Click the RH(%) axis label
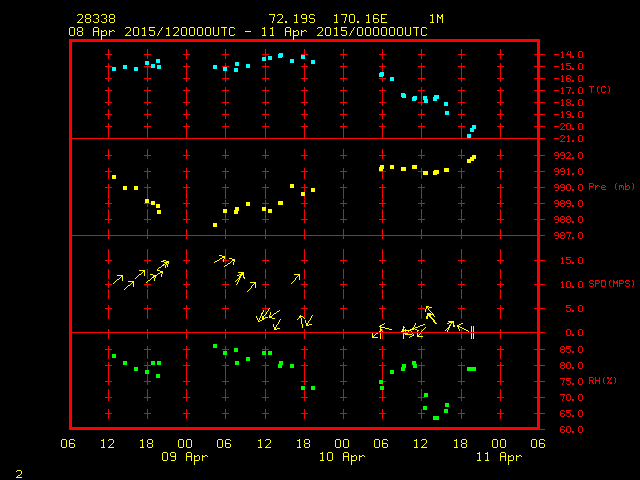This screenshot has width=640, height=480. [x=602, y=380]
